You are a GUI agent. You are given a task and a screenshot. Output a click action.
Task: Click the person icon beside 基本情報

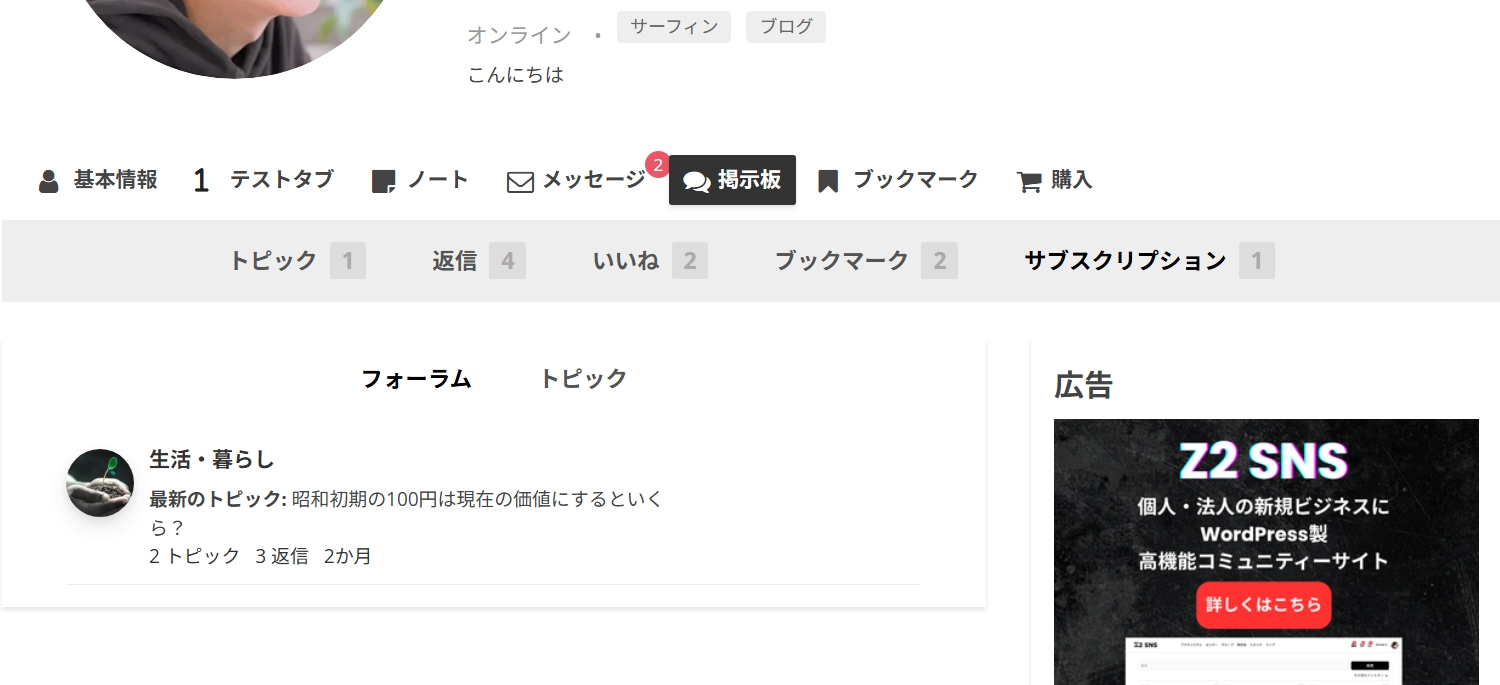48,181
